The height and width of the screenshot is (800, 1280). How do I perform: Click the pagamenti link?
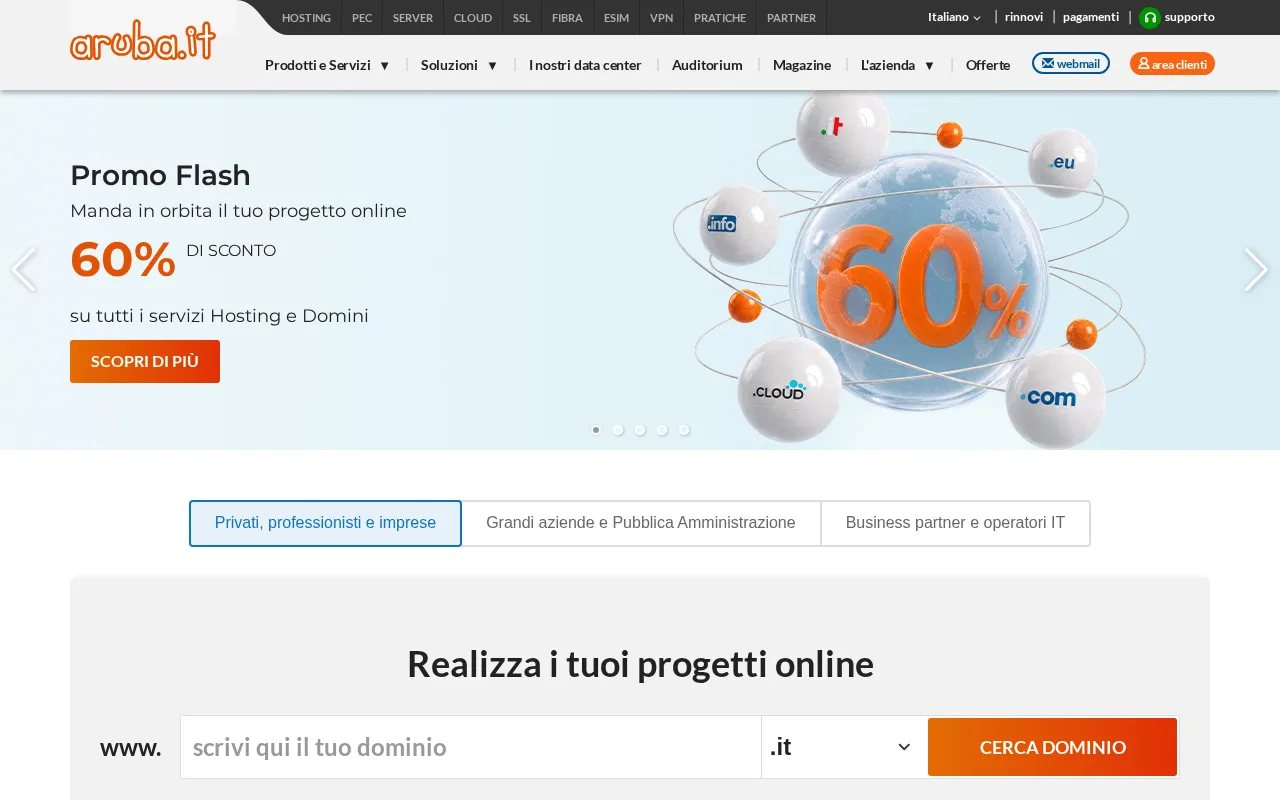(1091, 17)
